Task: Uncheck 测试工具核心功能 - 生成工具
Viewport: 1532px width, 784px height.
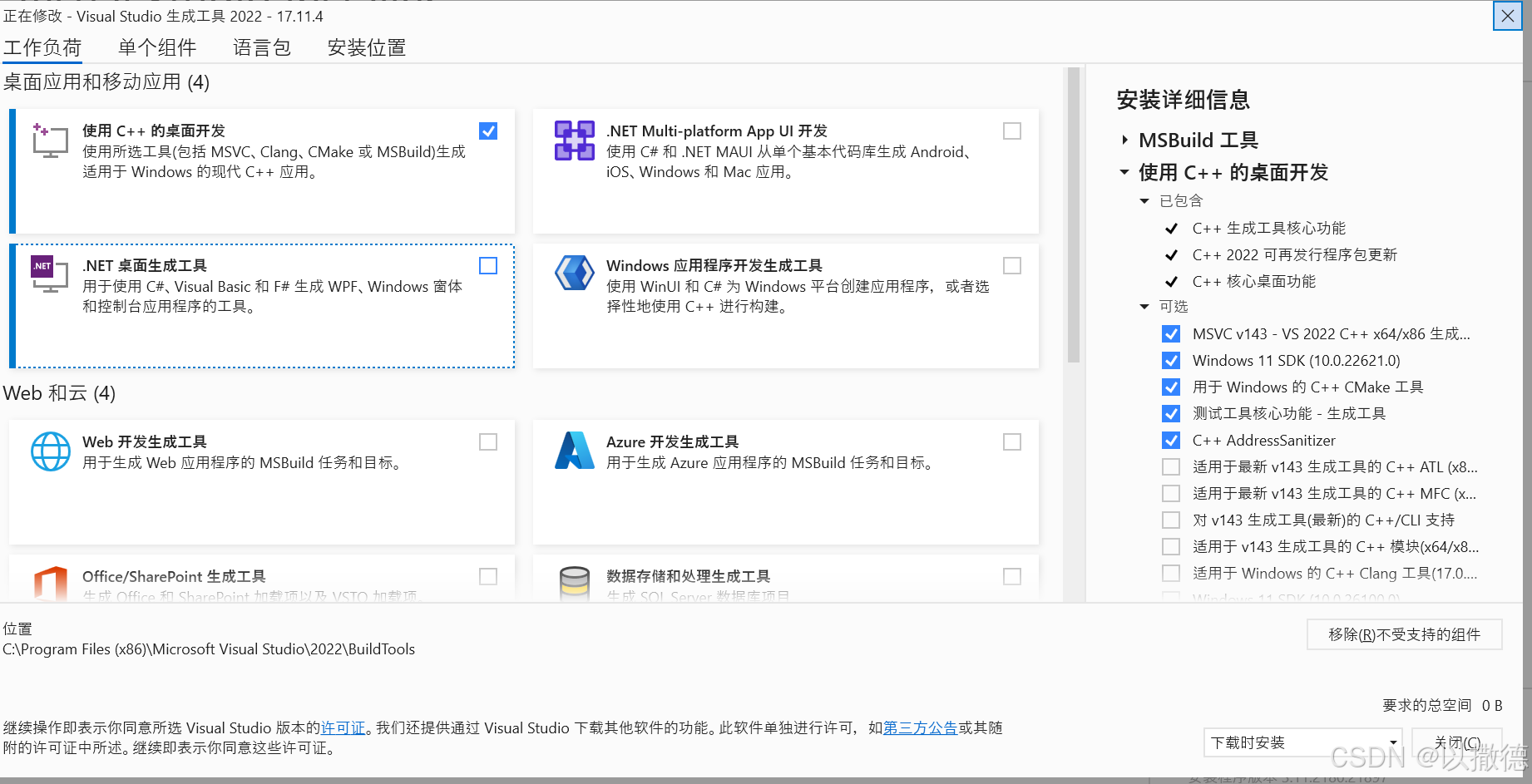Action: coord(1171,414)
